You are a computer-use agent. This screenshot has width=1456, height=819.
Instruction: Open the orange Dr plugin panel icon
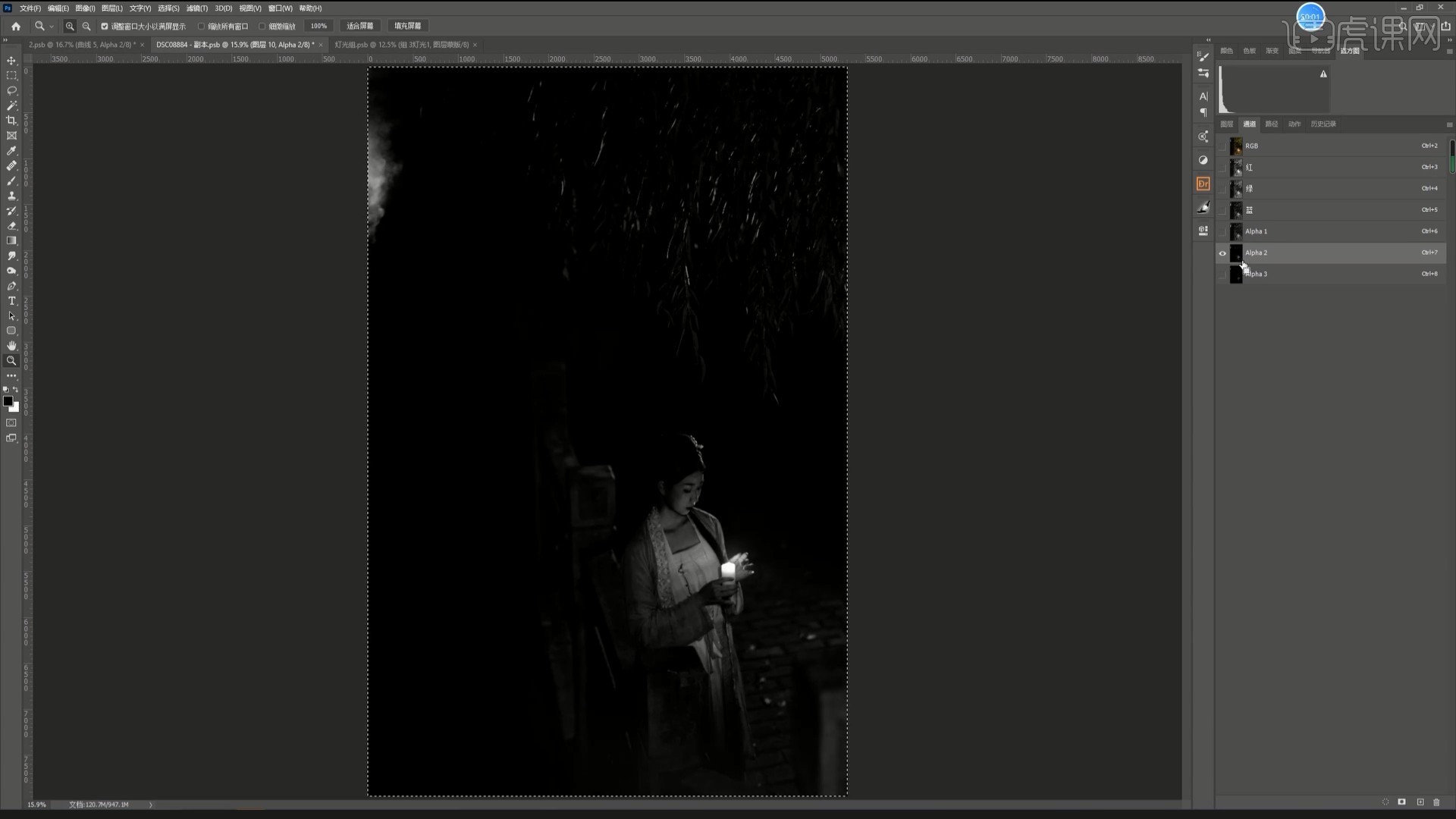[1203, 184]
